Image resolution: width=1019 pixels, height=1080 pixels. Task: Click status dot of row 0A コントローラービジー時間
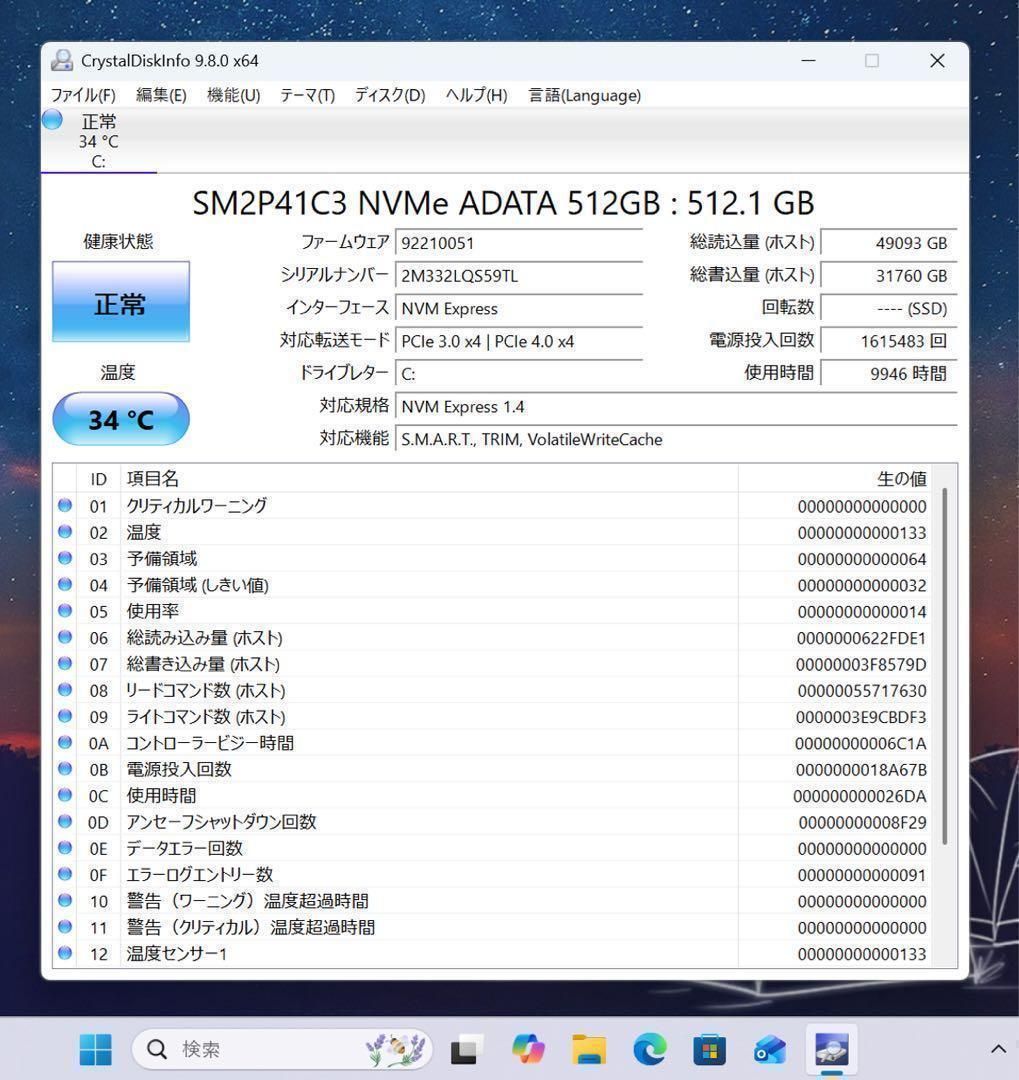[65, 742]
